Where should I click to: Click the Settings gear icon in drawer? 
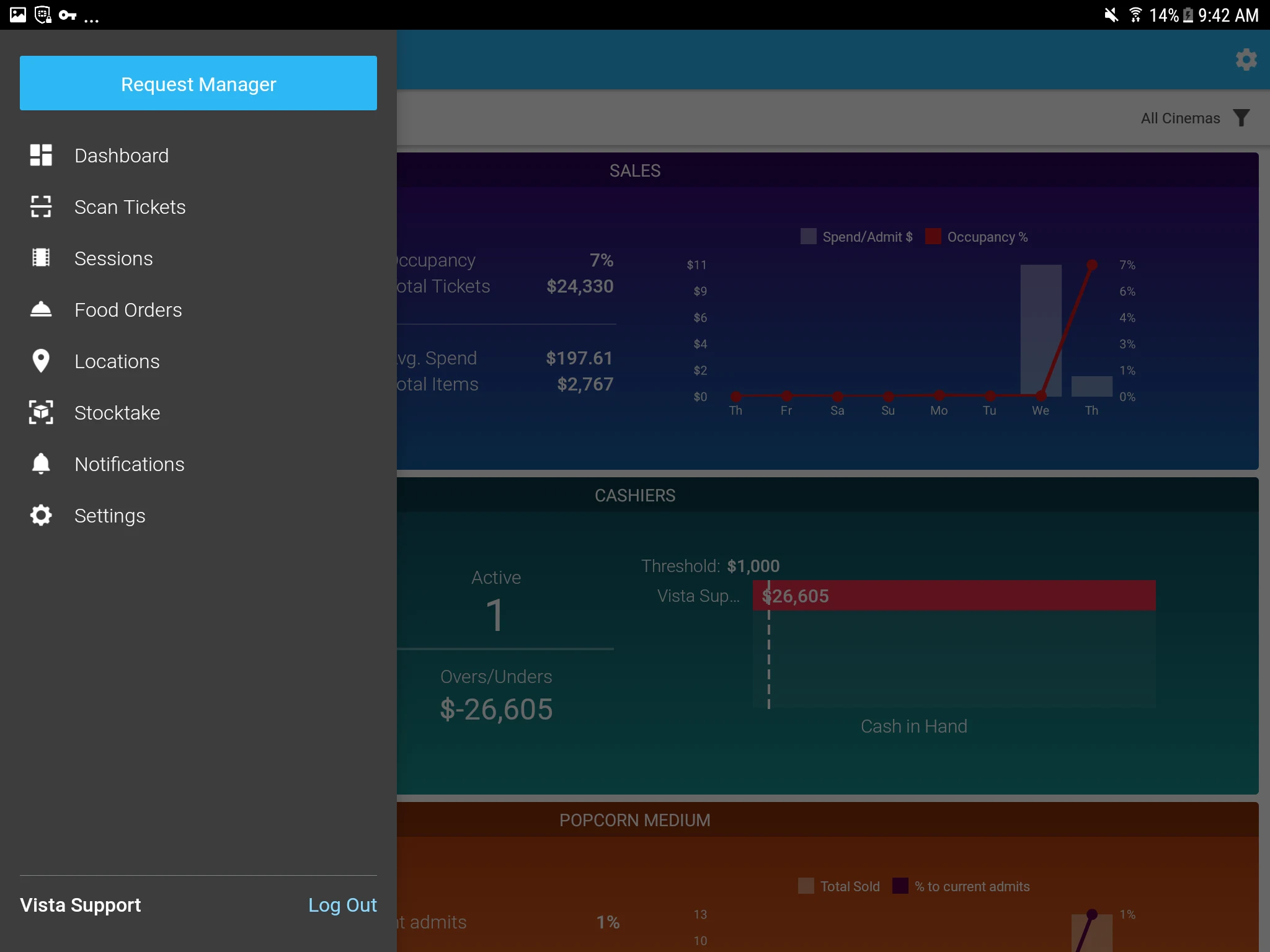pyautogui.click(x=41, y=515)
